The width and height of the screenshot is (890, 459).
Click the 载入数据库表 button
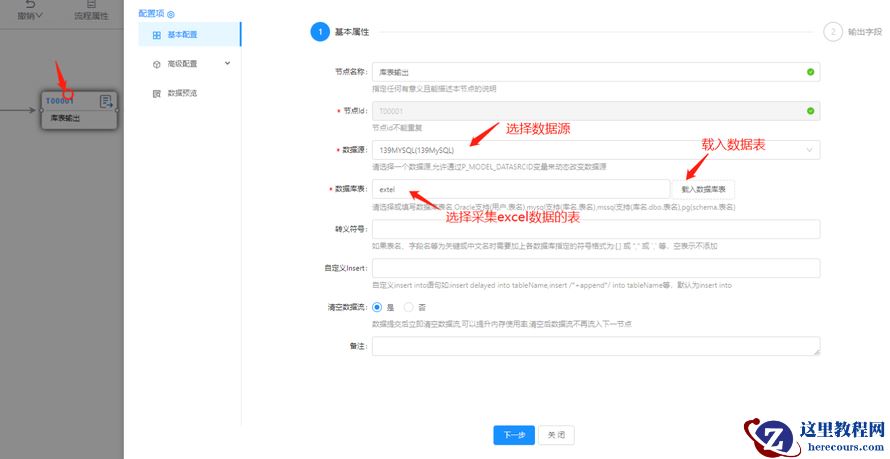click(x=703, y=189)
